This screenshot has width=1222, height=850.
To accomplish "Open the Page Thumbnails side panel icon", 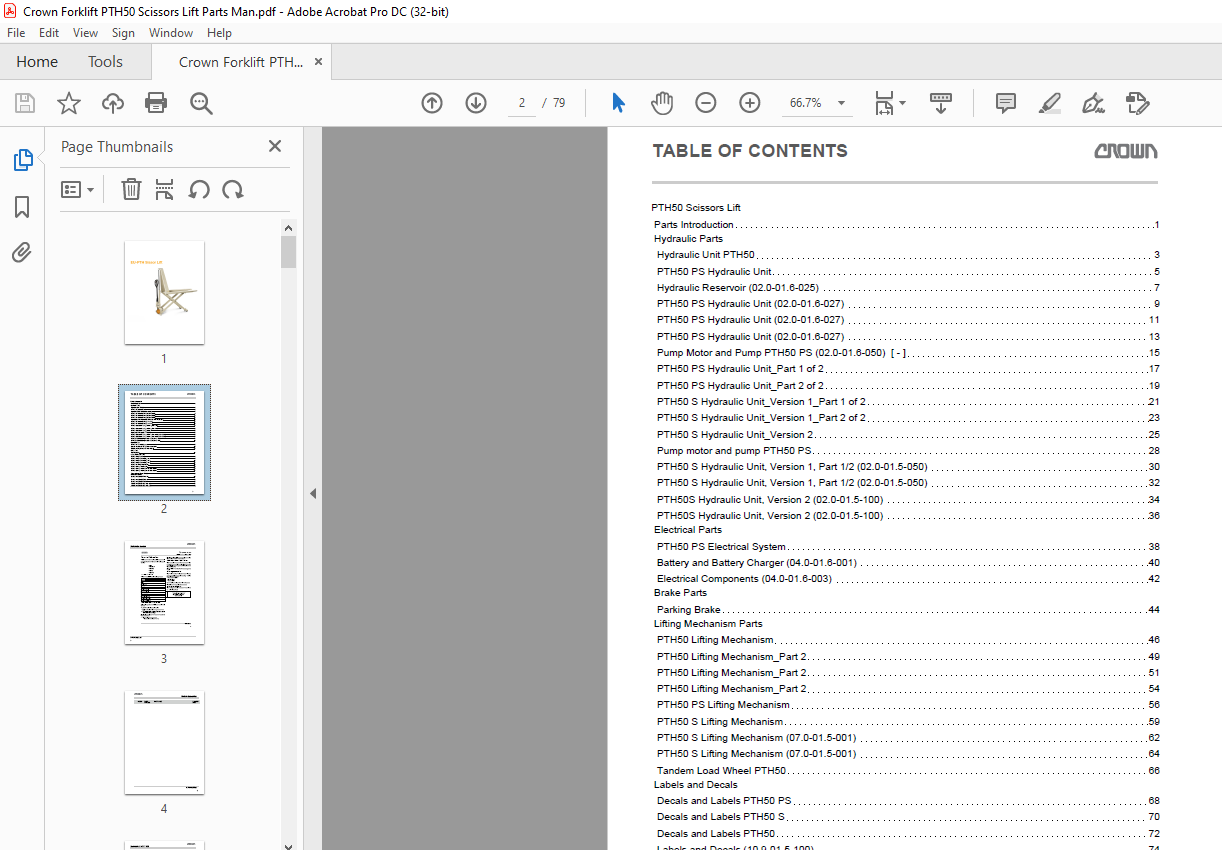I will [x=22, y=160].
